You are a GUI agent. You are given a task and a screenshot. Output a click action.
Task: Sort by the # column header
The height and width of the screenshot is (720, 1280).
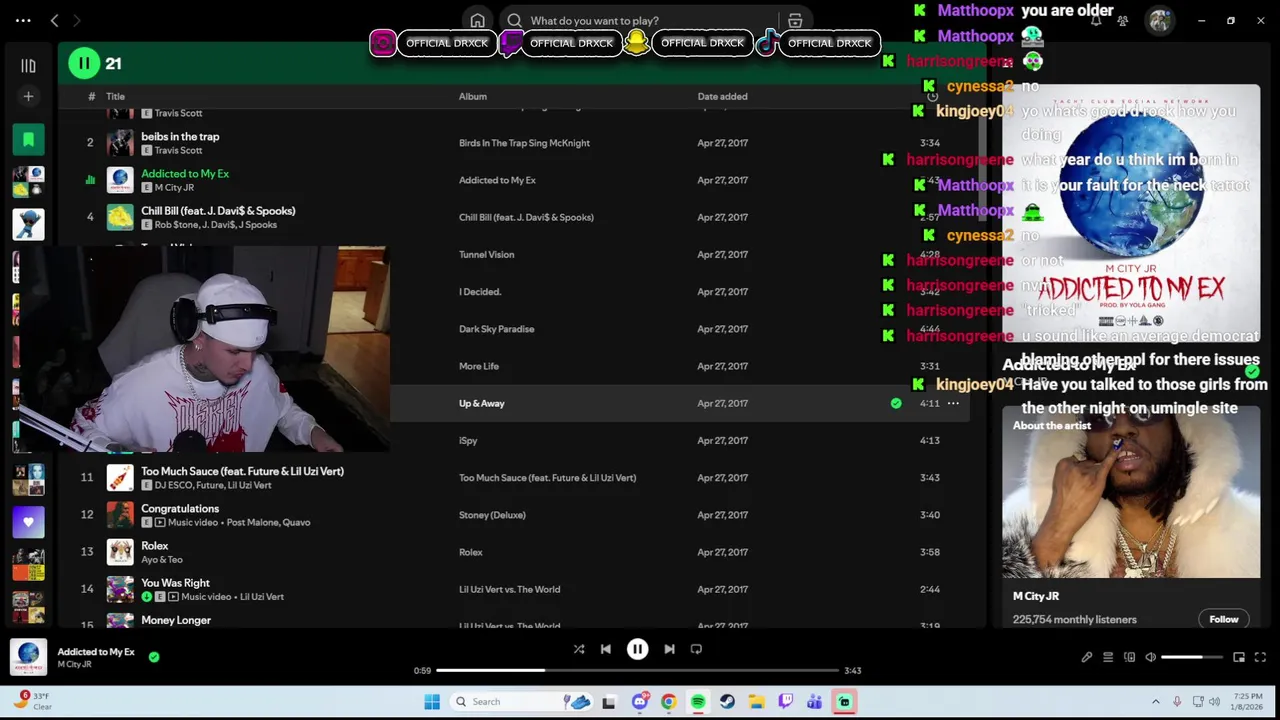[91, 97]
